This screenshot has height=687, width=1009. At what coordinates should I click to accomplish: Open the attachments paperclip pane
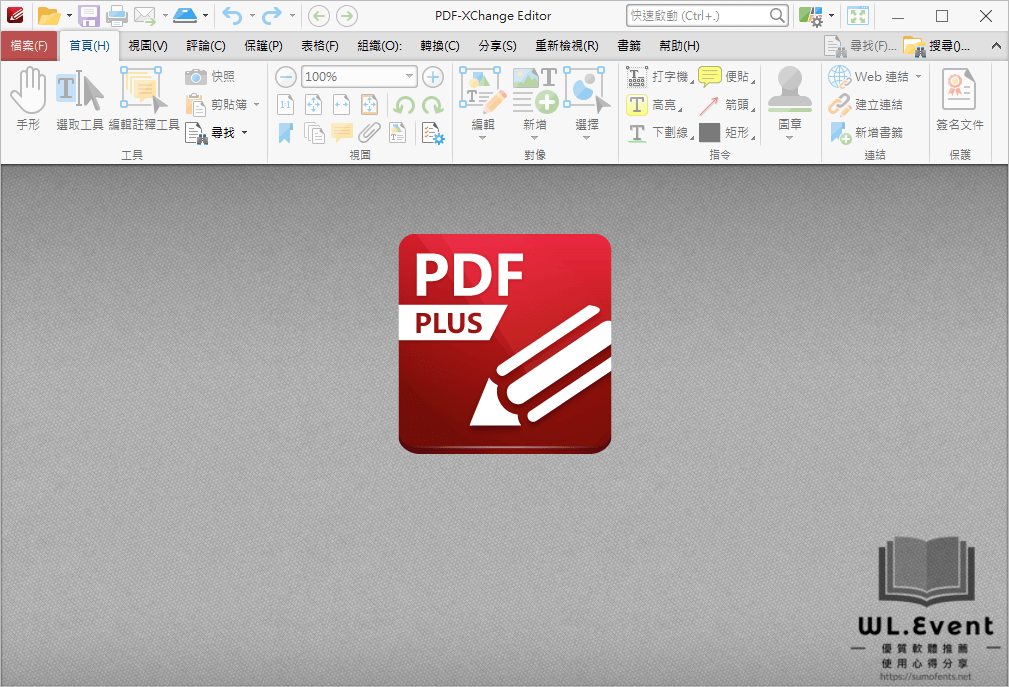[369, 133]
